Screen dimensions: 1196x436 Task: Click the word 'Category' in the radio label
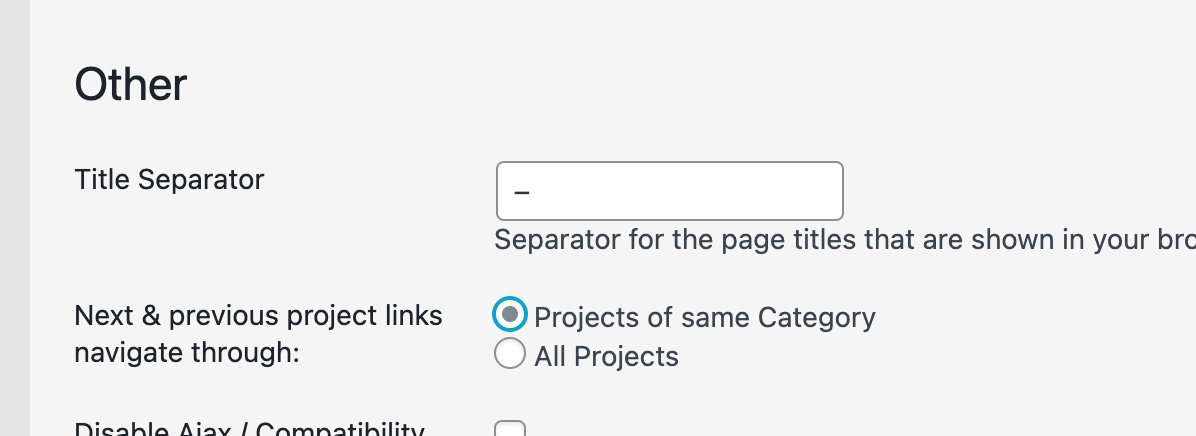pyautogui.click(x=816, y=318)
